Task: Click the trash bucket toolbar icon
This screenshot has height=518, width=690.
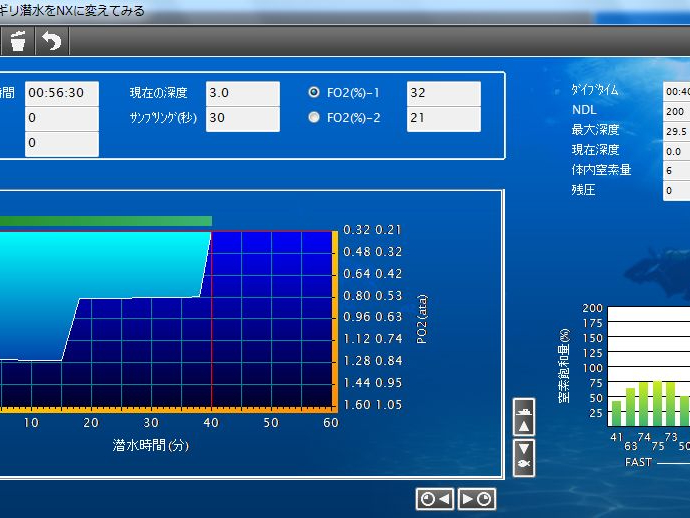Action: click(x=18, y=41)
